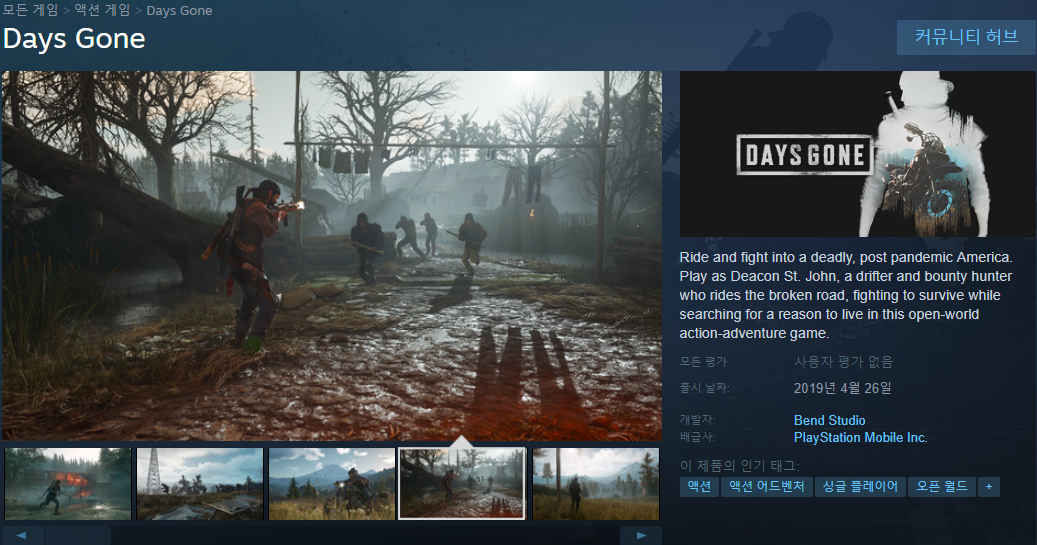Open the PlayStation Mobile Inc. publisher link
The image size is (1037, 545).
coord(860,437)
